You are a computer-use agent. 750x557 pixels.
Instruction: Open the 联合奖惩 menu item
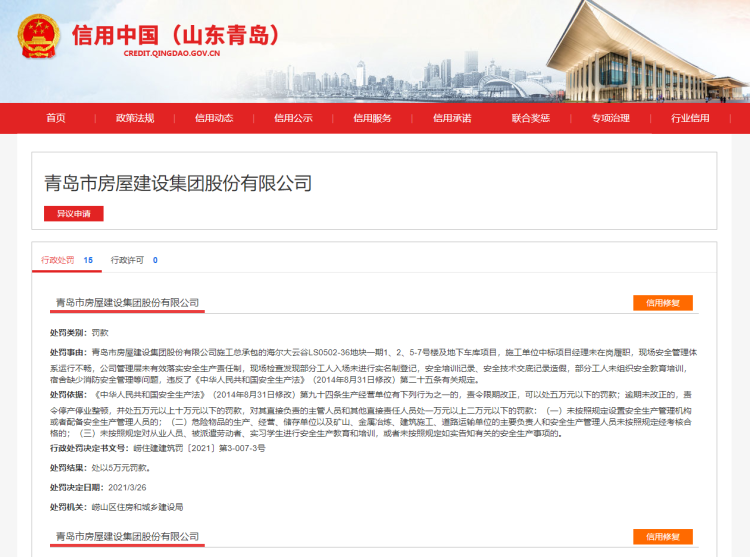(531, 118)
